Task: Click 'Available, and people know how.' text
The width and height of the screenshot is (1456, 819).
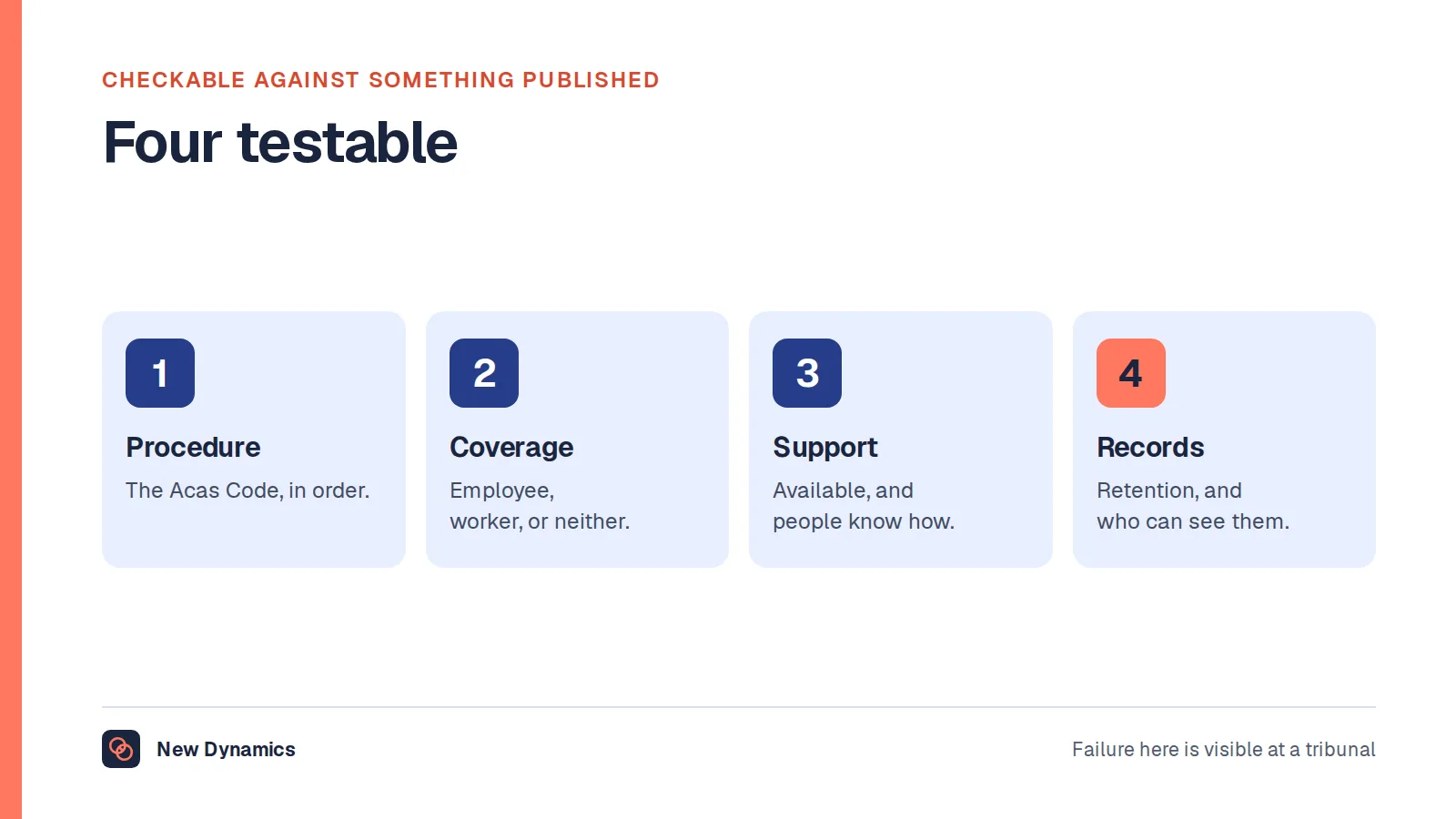Action: tap(864, 506)
